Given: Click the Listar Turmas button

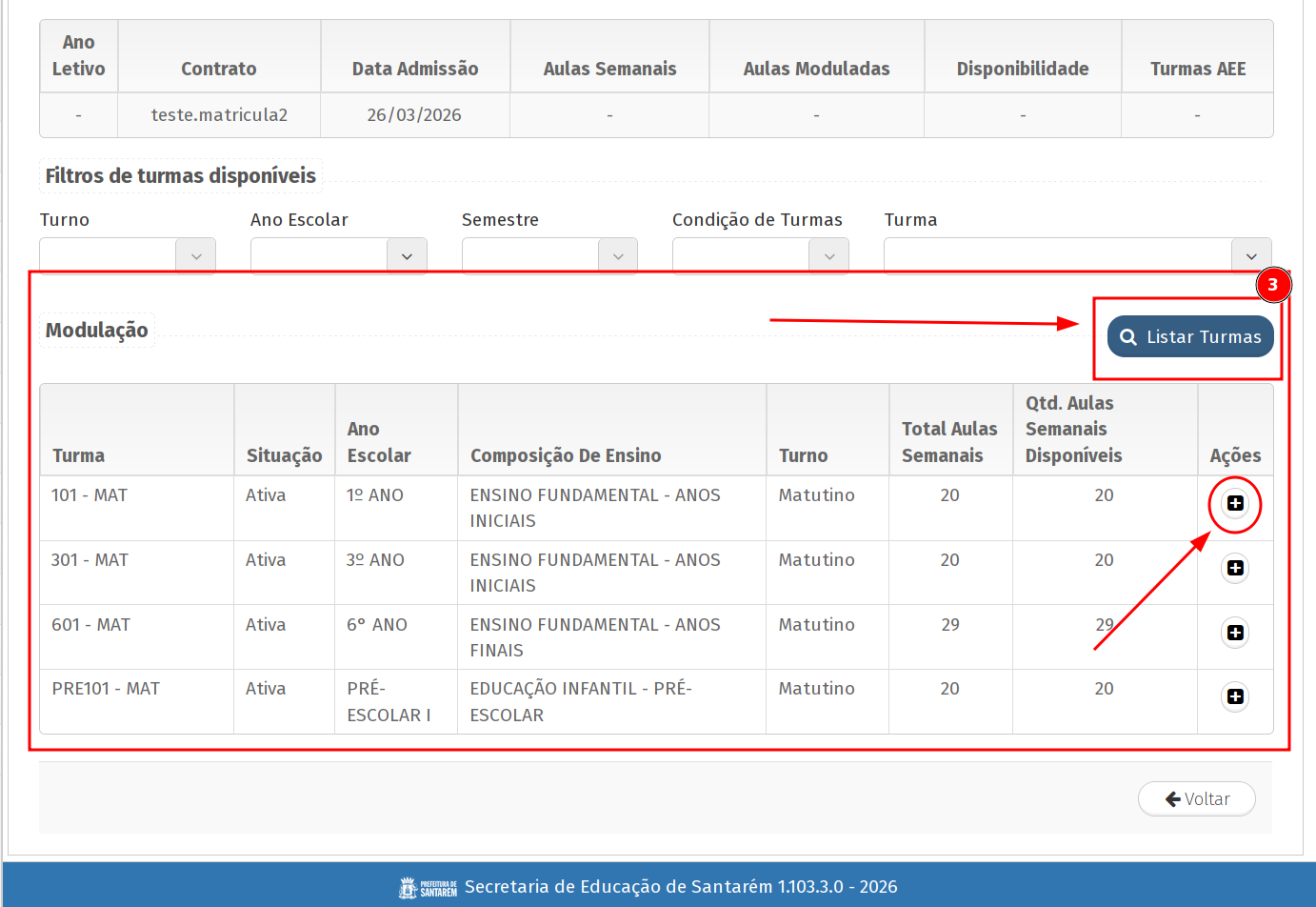Looking at the screenshot, I should click(x=1190, y=336).
